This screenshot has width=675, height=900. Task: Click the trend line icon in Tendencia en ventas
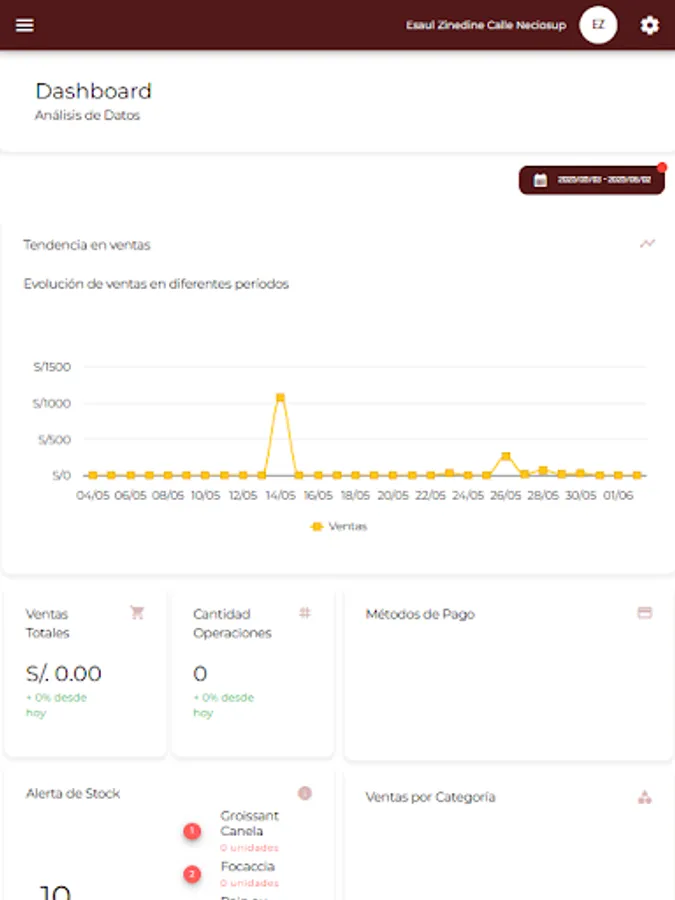click(x=647, y=244)
